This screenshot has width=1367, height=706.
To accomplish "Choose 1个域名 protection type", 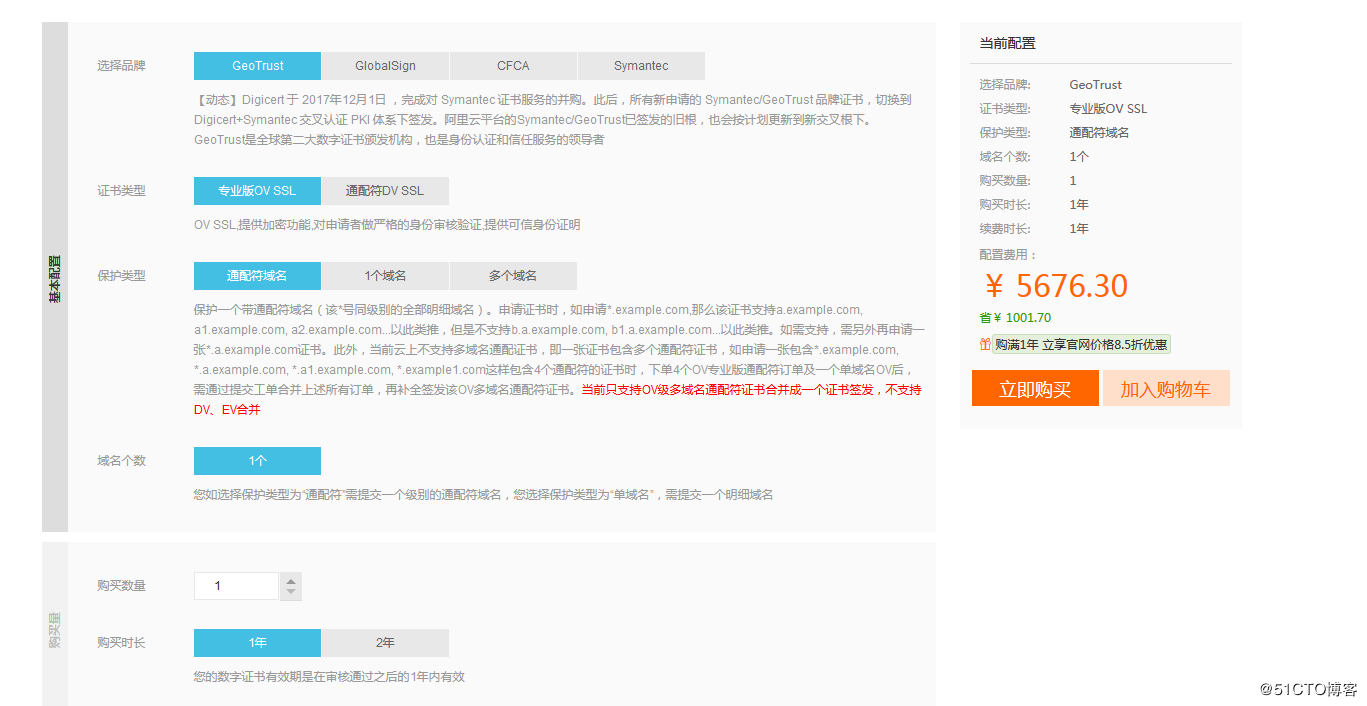I will pos(385,275).
